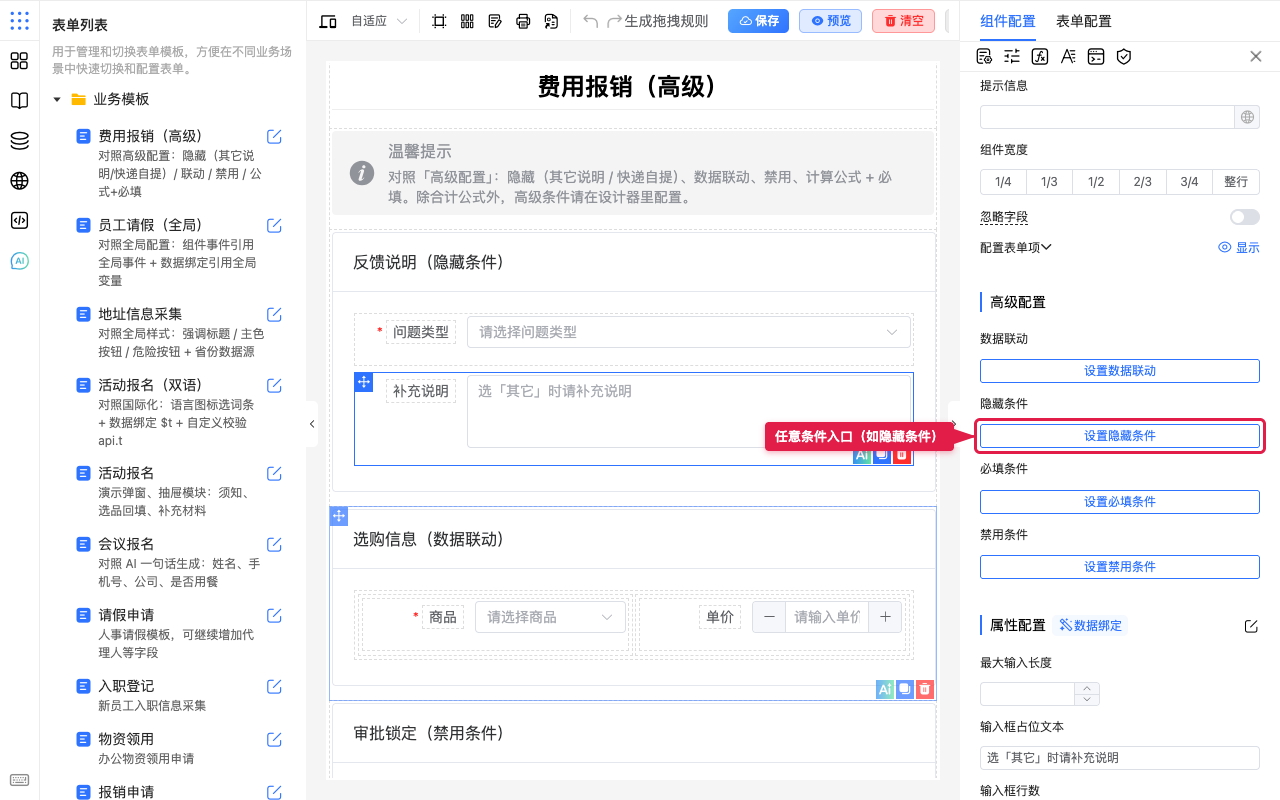
Task: Click the sliders icon in config panel
Action: (1012, 56)
